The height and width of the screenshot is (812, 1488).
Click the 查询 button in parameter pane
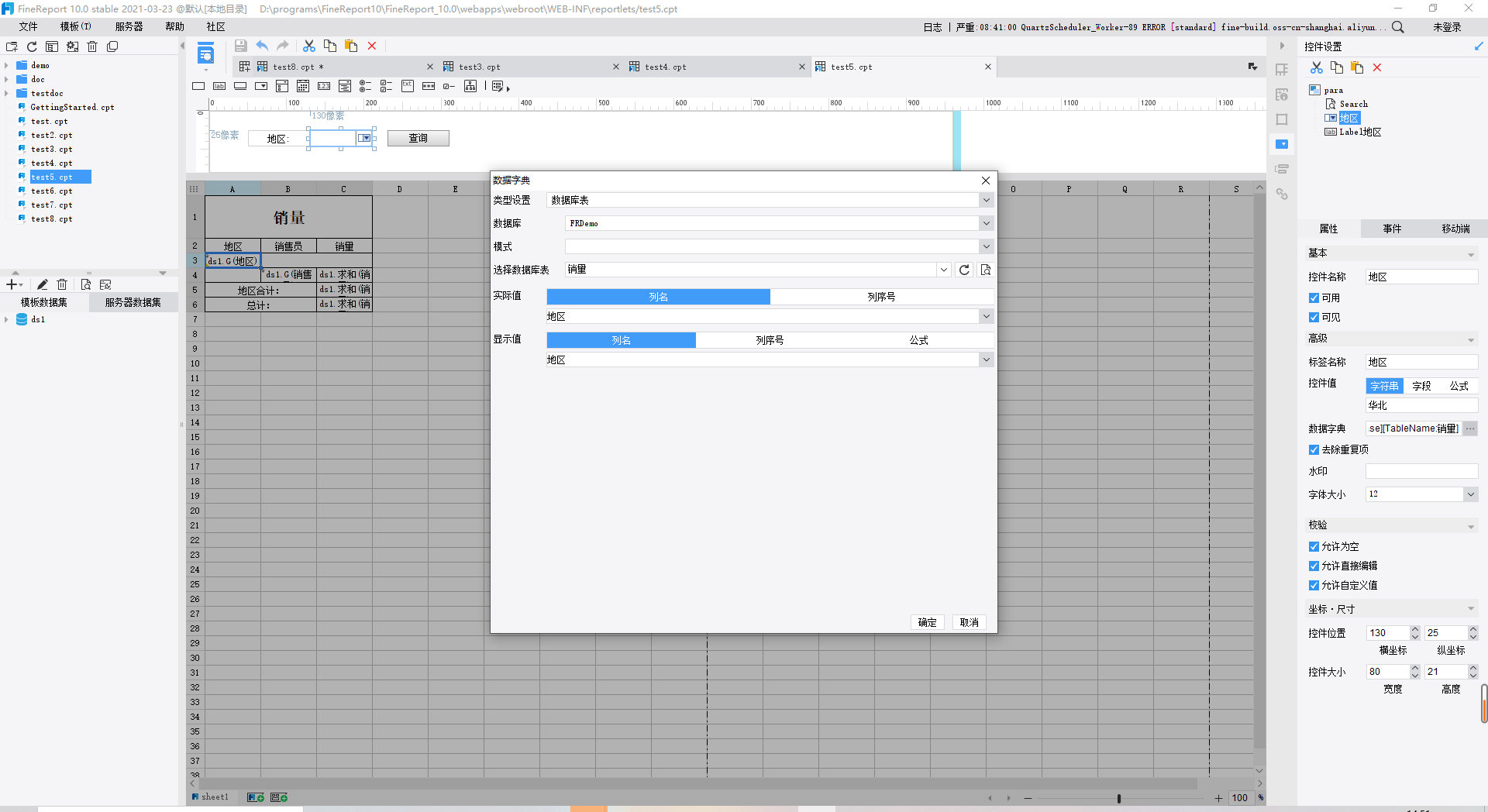[418, 138]
